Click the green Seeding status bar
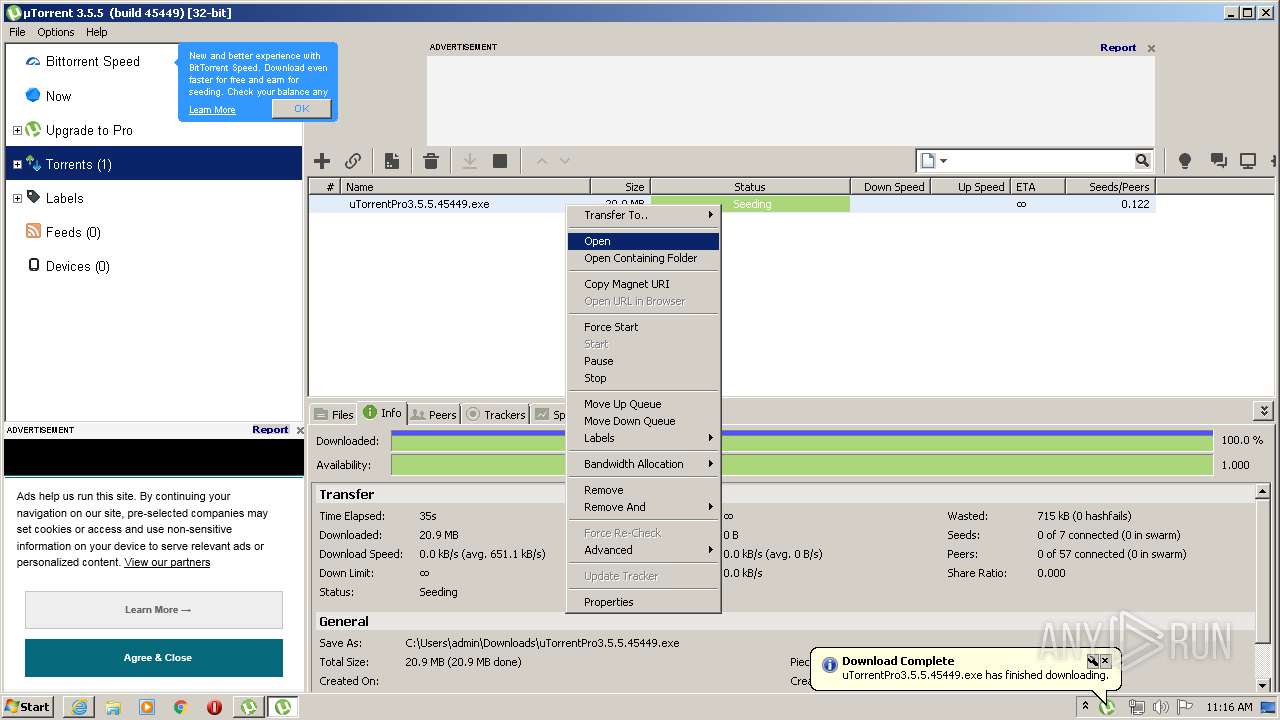Image resolution: width=1280 pixels, height=720 pixels. click(751, 204)
